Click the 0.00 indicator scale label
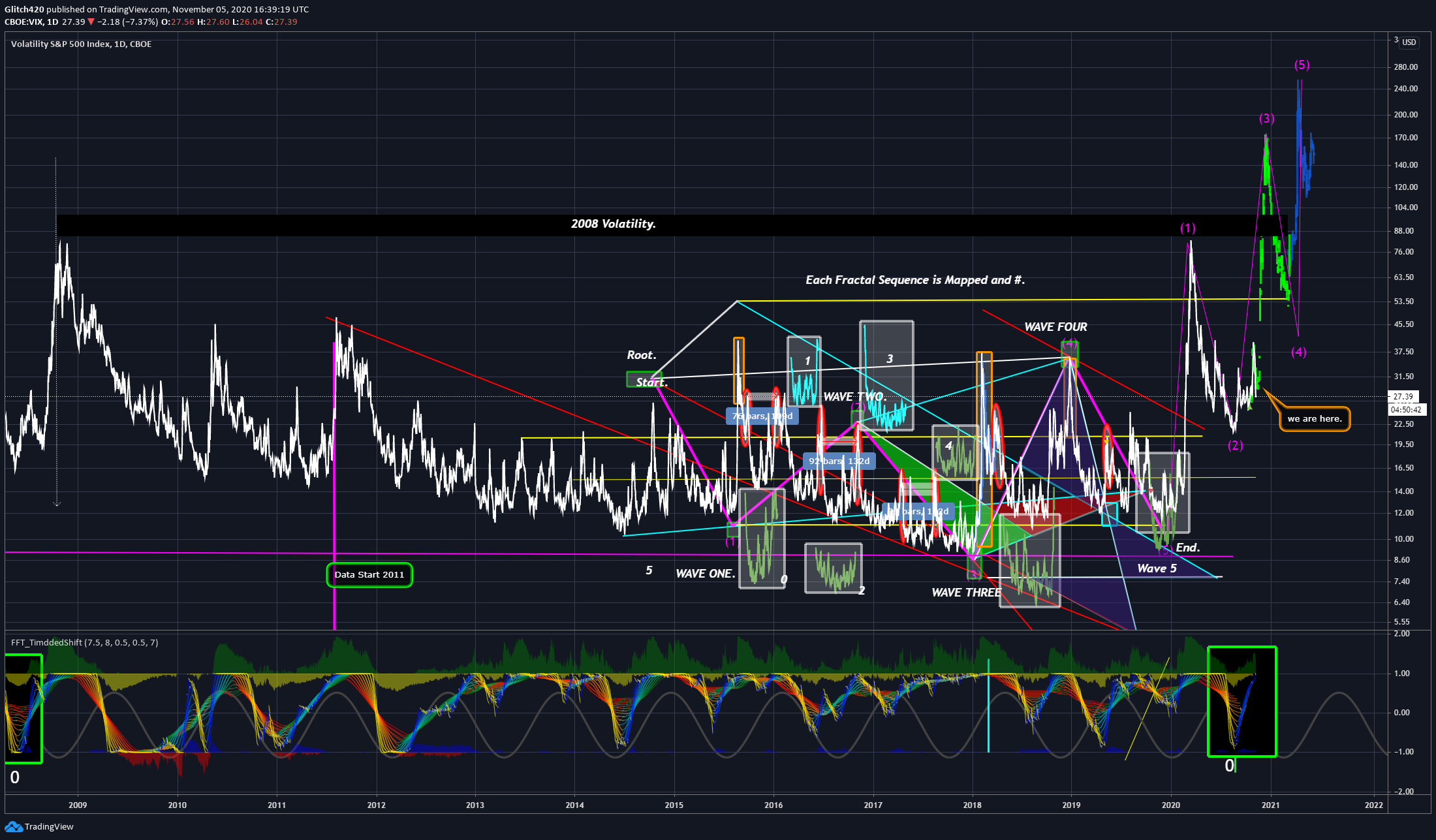This screenshot has height=840, width=1436. 1402,713
